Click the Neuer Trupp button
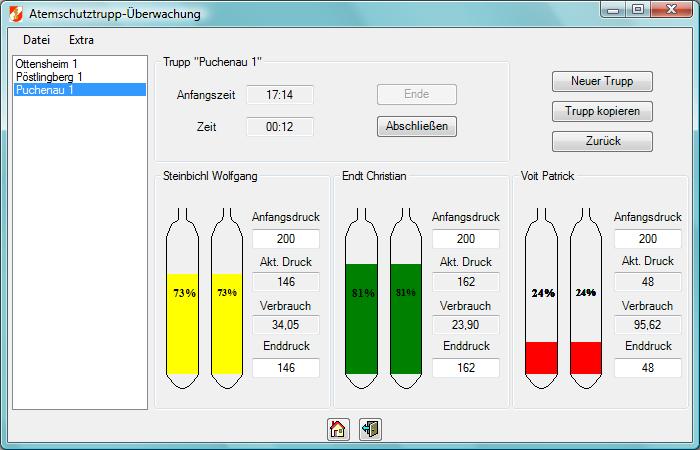The width and height of the screenshot is (700, 450). click(x=602, y=81)
